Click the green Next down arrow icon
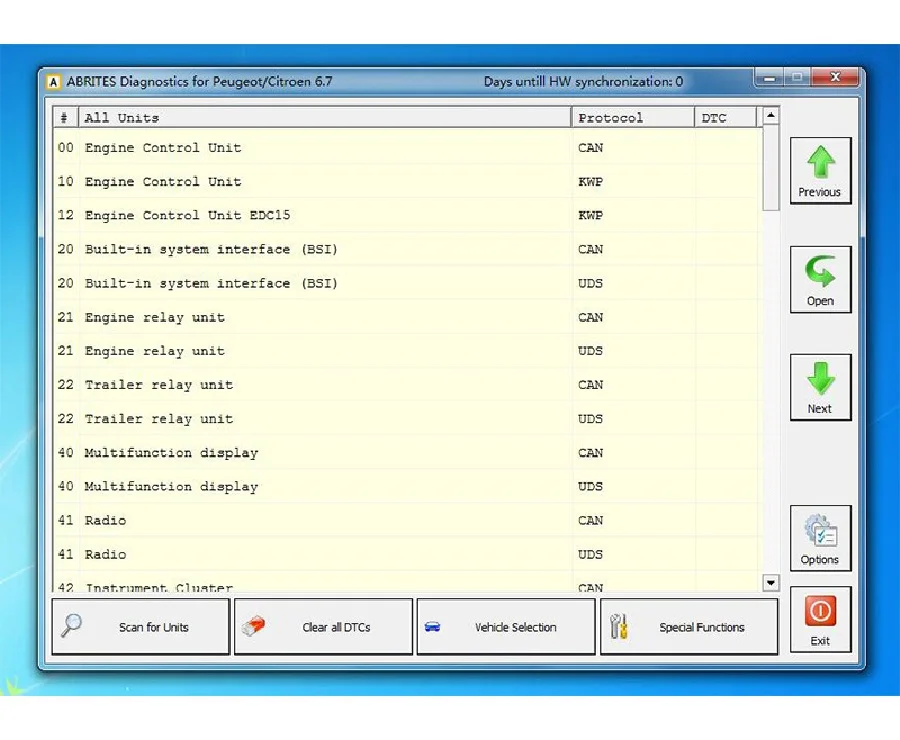This screenshot has height=740, width=900. coord(821,379)
